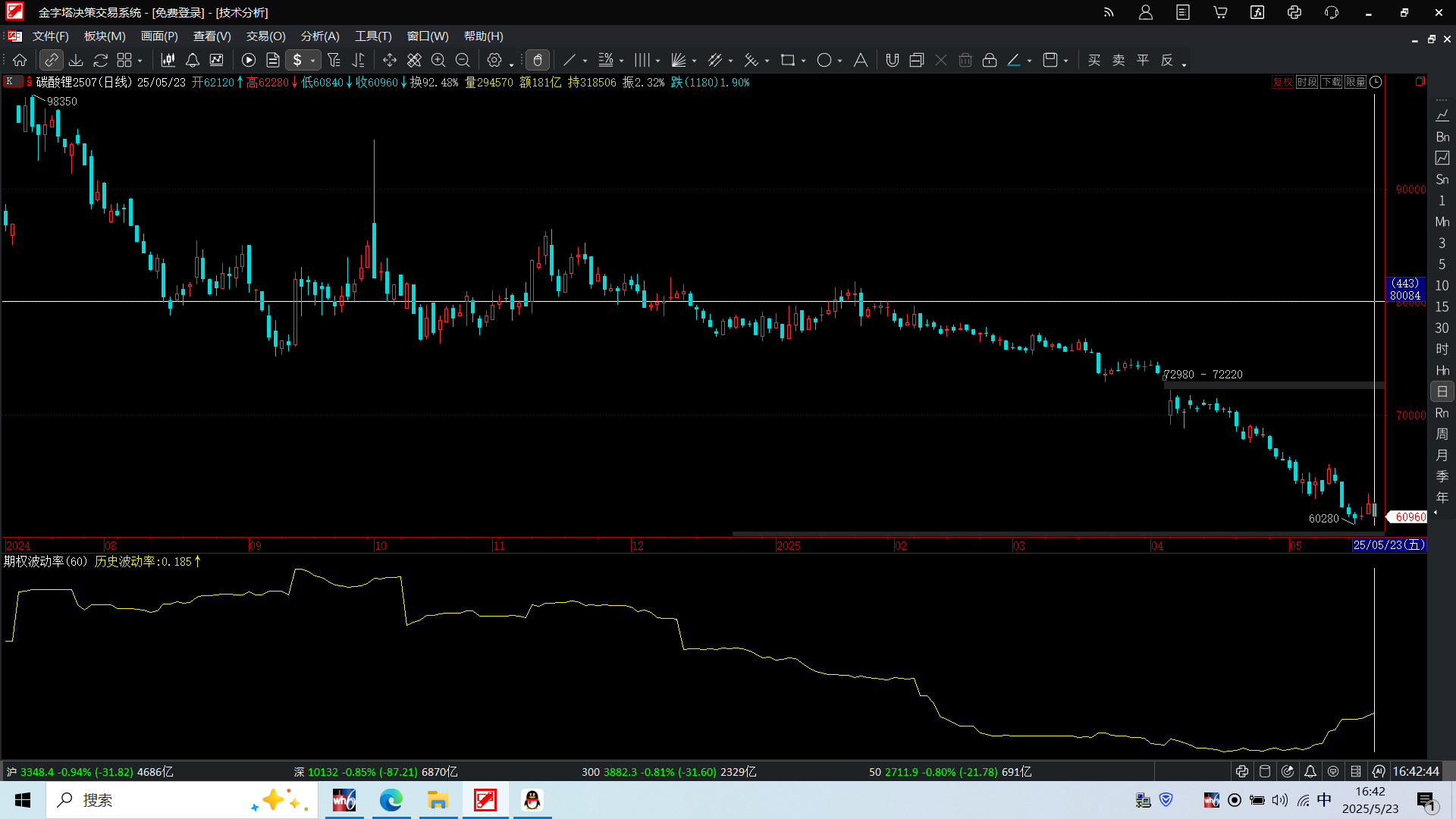Open the 工具(T) menu
Screen dimensions: 1456x819
374,36
